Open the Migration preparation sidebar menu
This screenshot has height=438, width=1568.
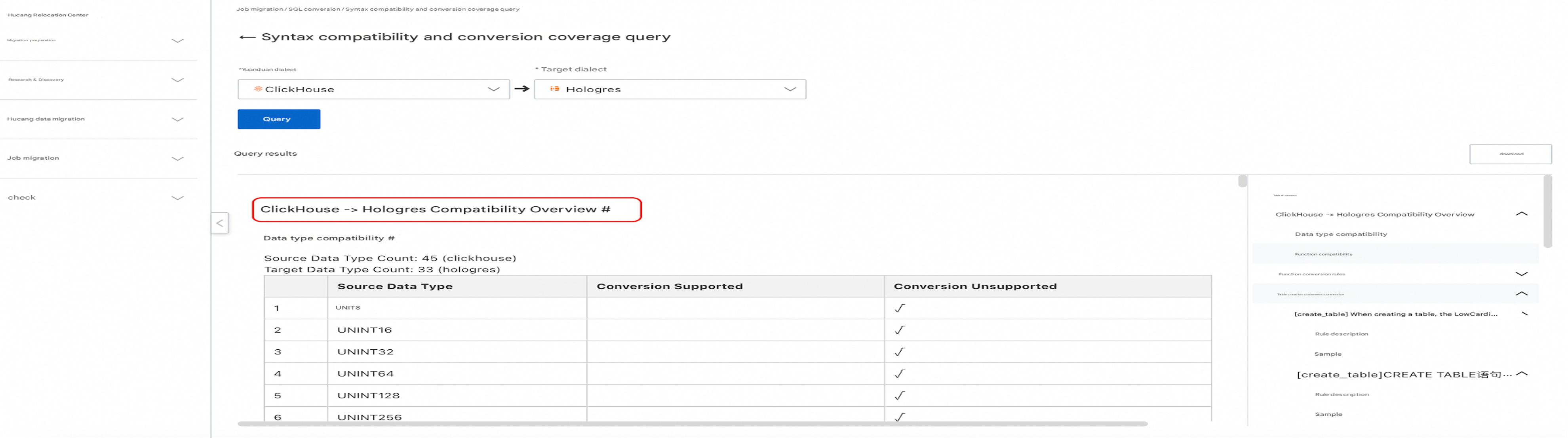tap(99, 40)
